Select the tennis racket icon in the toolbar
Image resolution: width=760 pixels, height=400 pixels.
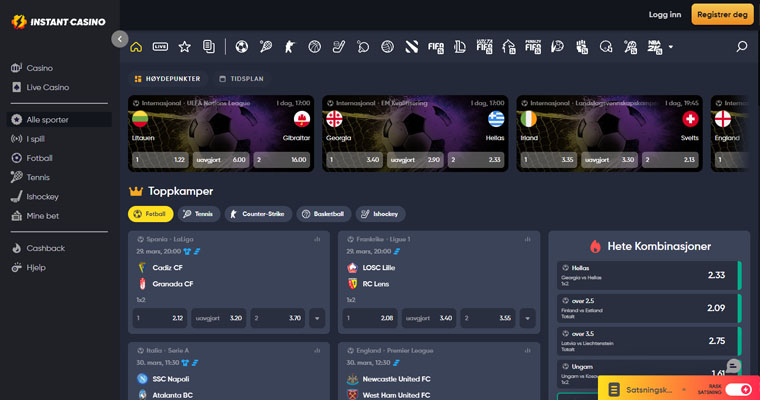point(266,47)
